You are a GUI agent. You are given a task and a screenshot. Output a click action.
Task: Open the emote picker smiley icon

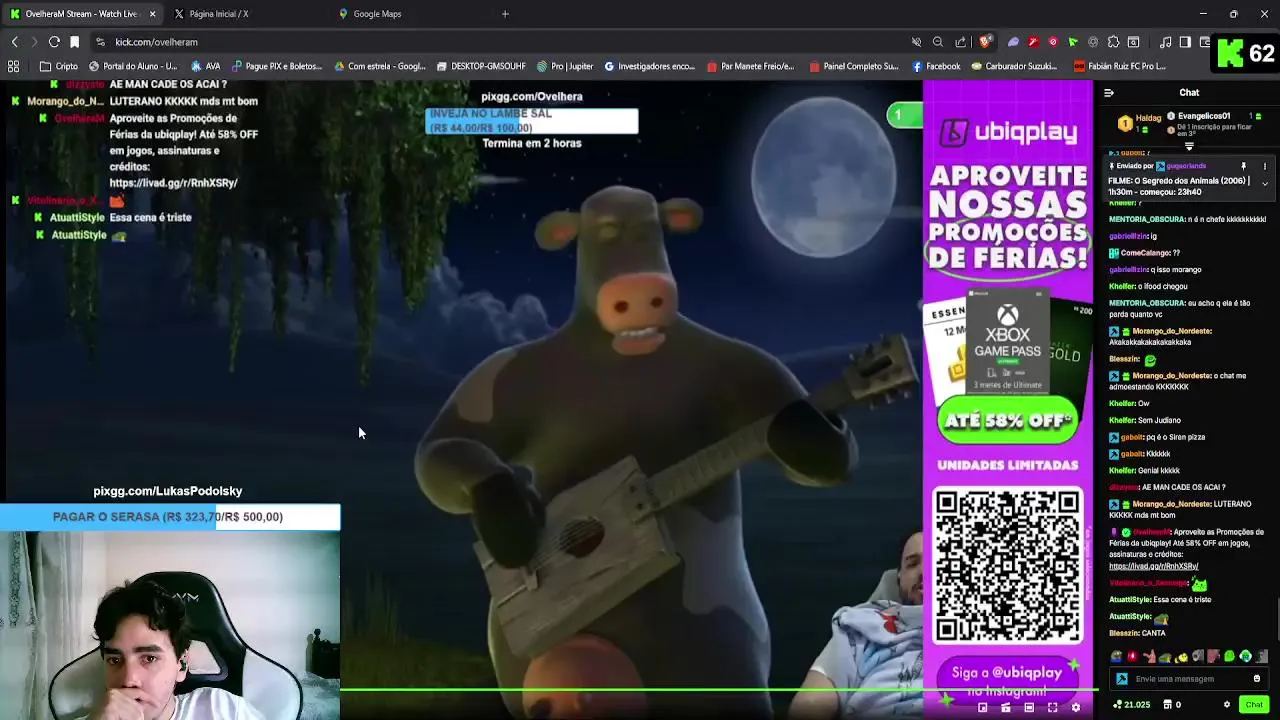pos(1257,679)
